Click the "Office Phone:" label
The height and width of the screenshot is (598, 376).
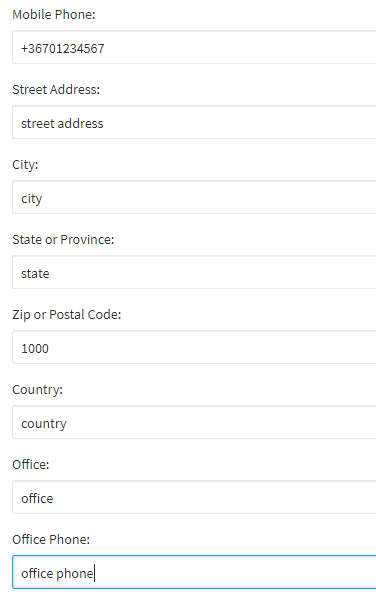(x=51, y=540)
